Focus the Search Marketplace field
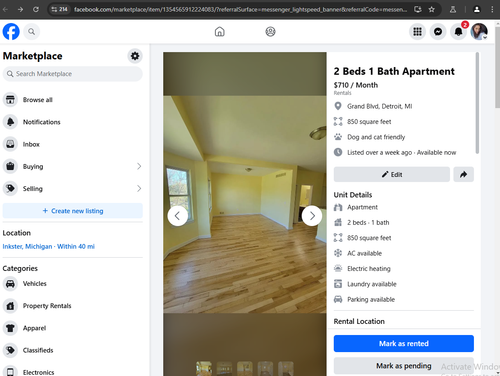 click(x=73, y=74)
